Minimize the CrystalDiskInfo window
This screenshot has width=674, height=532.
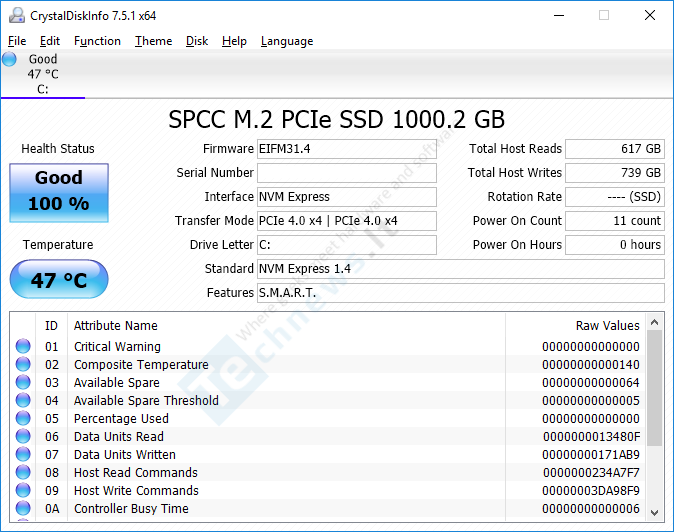[559, 15]
